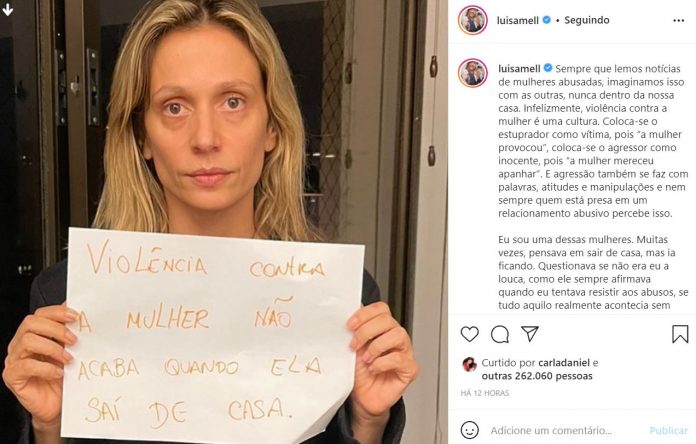
Task: Like the post with heart icon
Action: [470, 334]
